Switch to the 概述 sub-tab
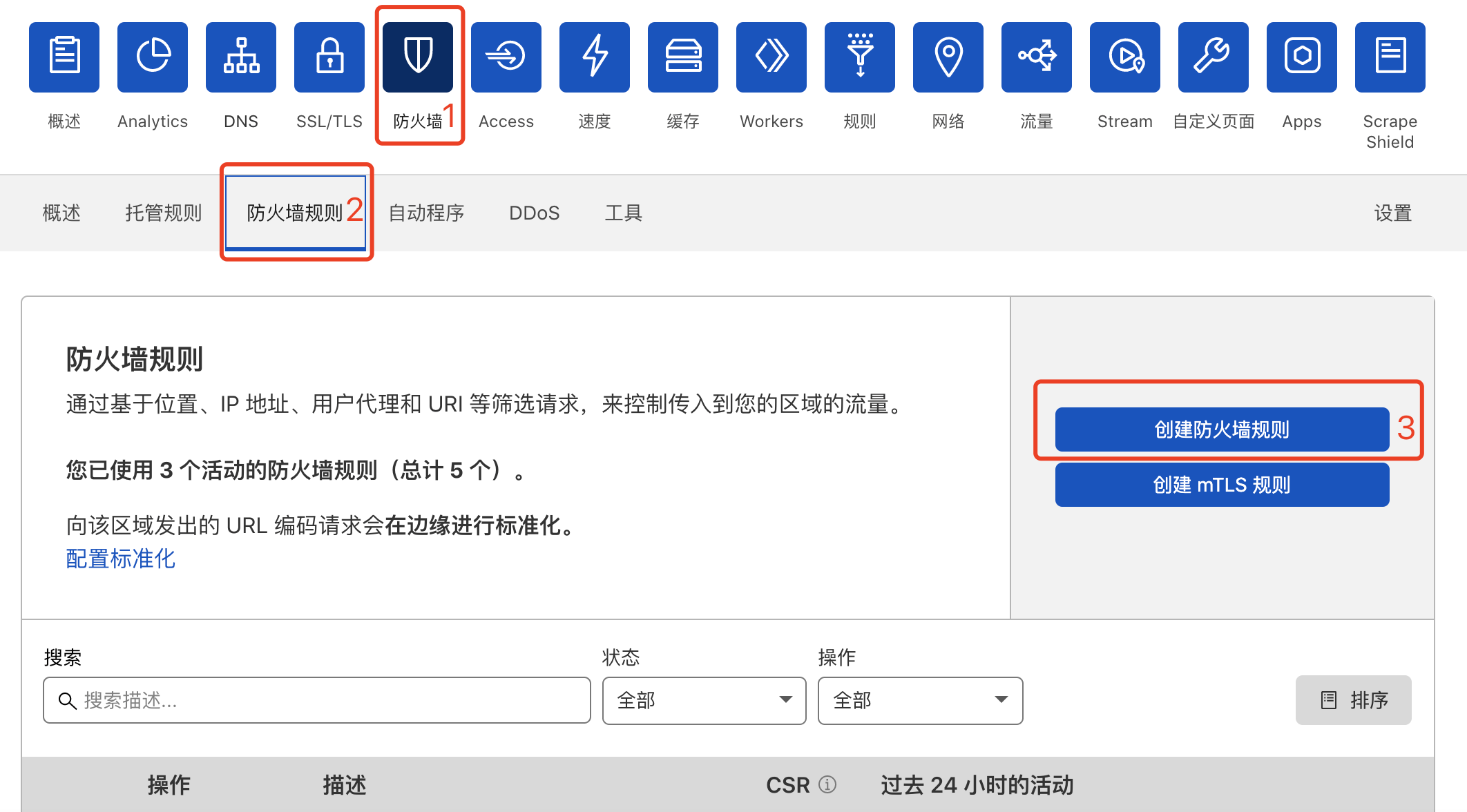 click(x=61, y=213)
